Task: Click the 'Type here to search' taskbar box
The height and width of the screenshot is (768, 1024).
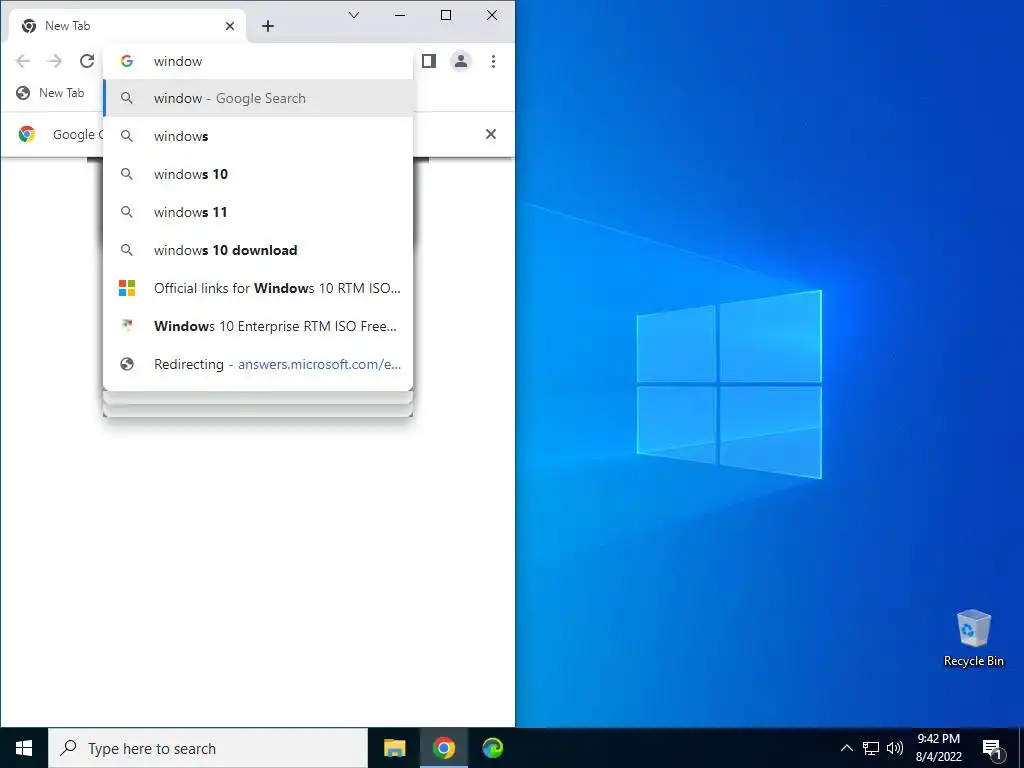Action: tap(208, 748)
